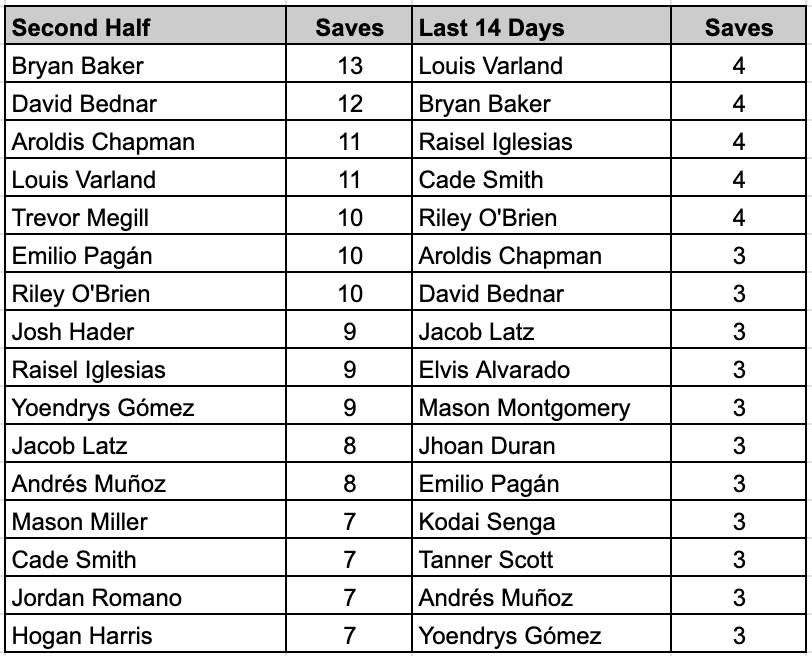812x656 pixels.
Task: Select the Josh Hader cell
Action: point(146,329)
